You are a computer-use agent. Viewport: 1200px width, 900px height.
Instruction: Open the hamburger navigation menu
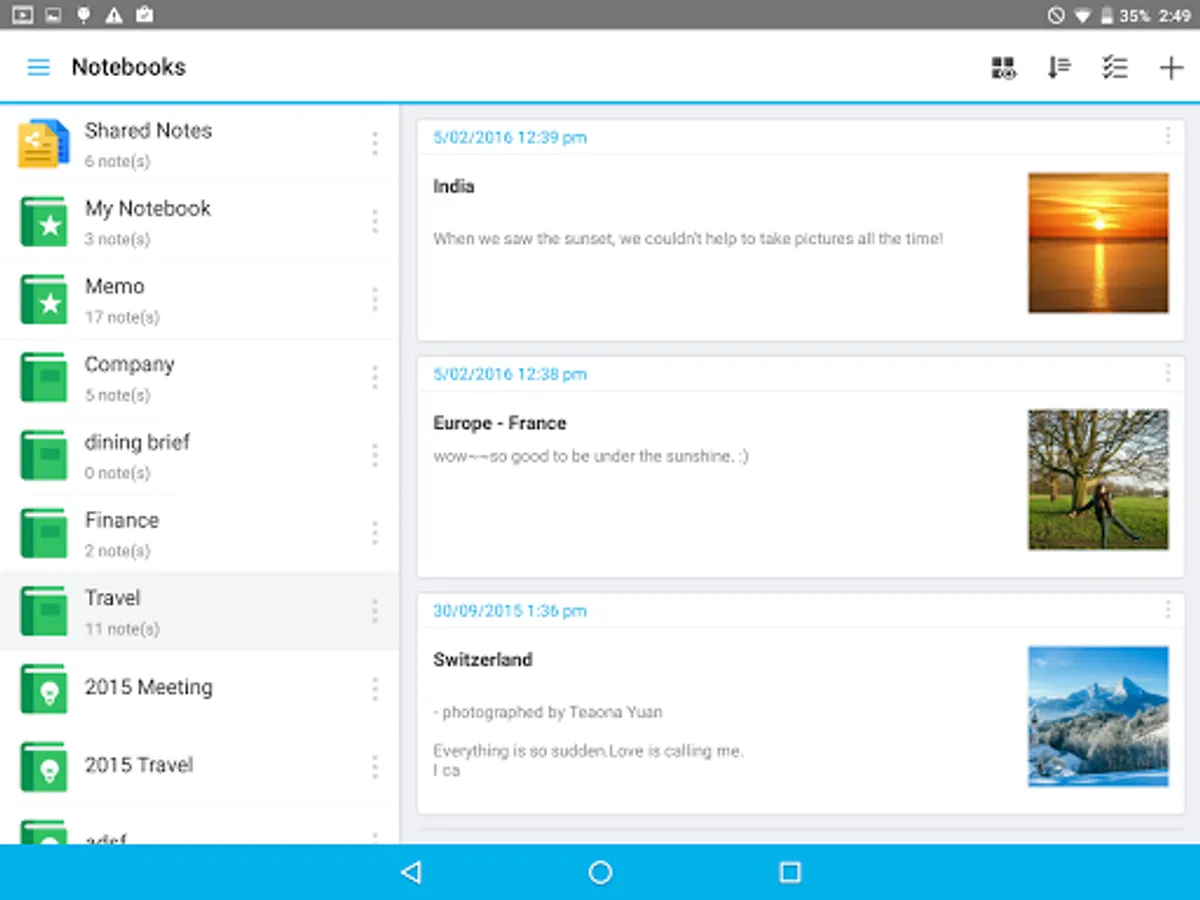coord(38,68)
